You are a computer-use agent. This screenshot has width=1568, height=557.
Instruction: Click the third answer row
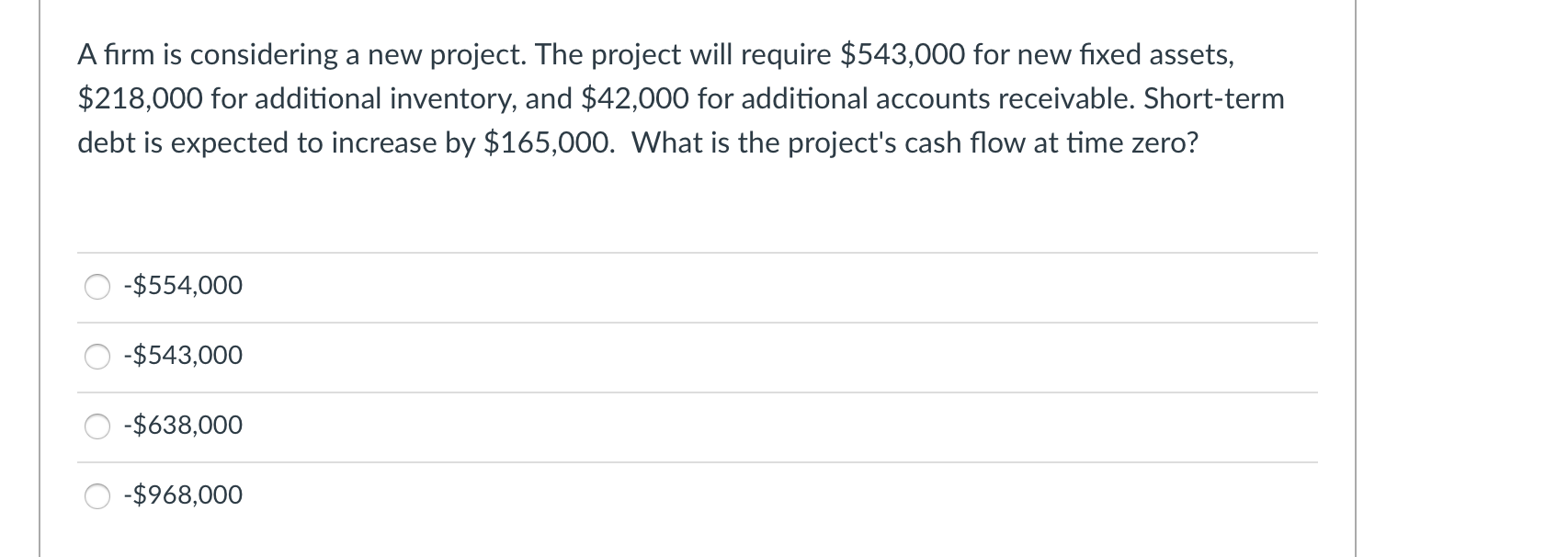[x=643, y=426]
